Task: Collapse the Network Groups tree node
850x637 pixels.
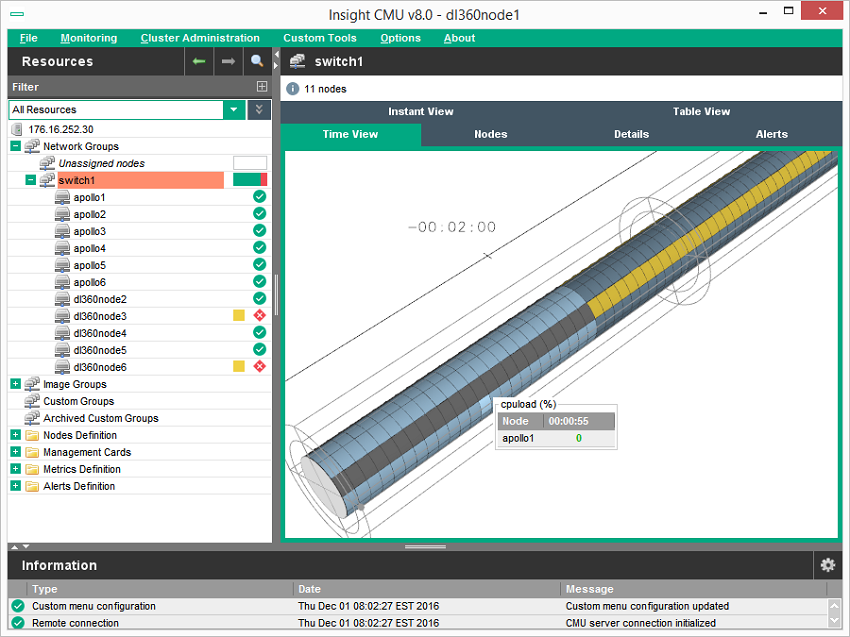Action: [15, 146]
